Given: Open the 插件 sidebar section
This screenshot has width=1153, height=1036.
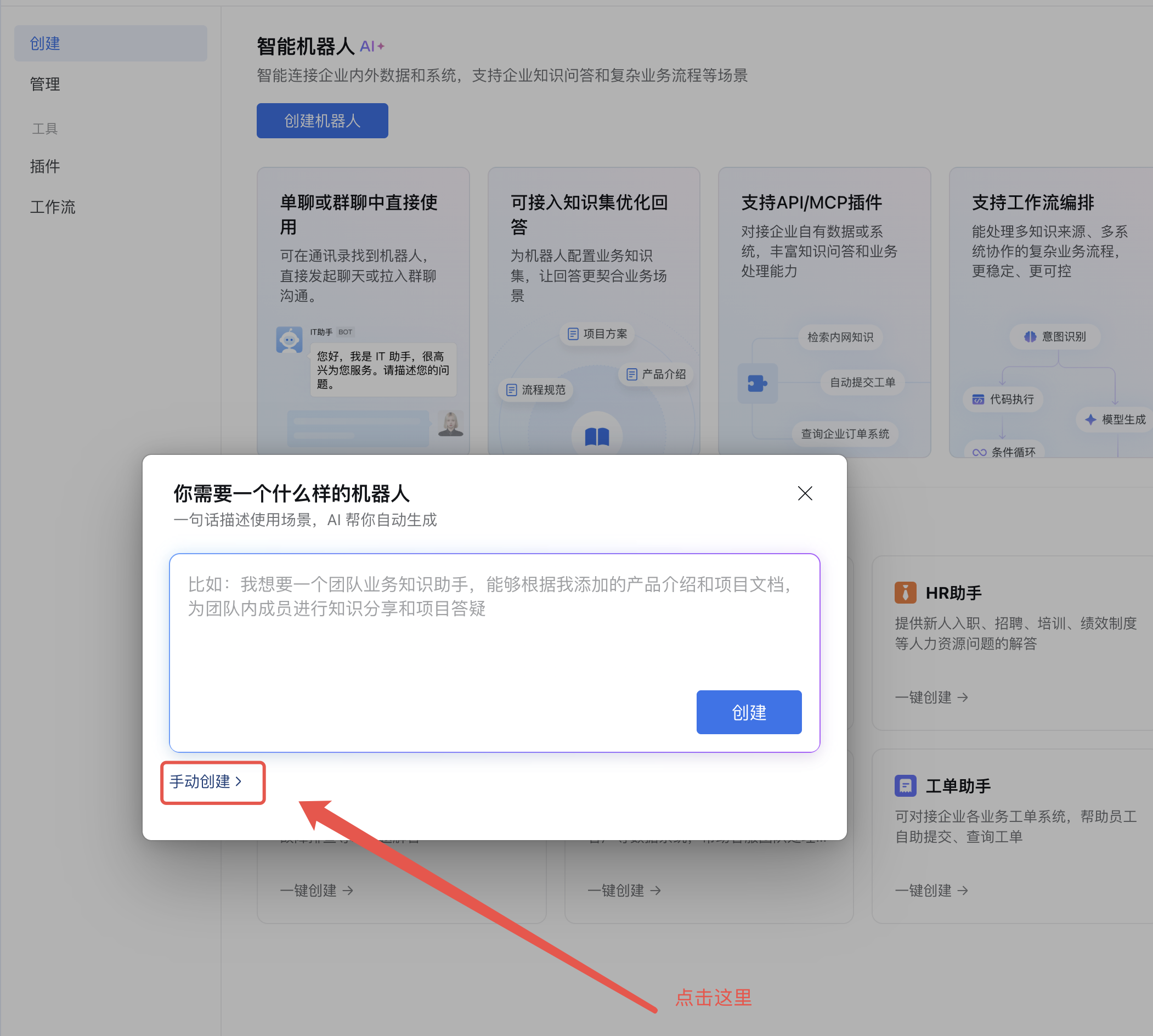Looking at the screenshot, I should [45, 166].
